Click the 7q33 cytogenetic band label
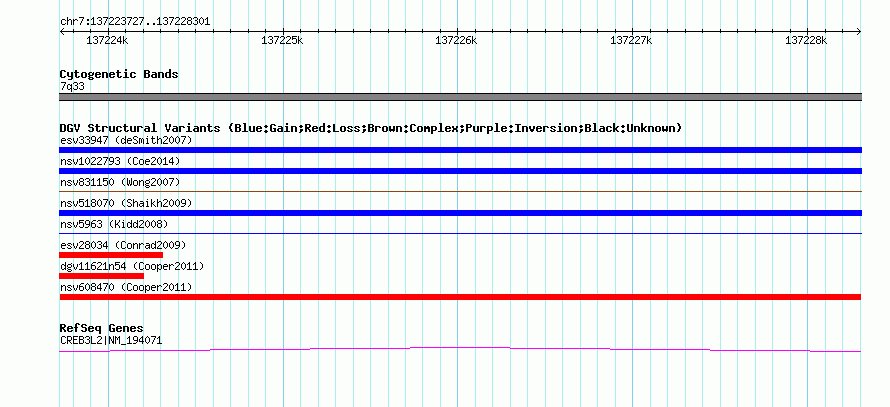Viewport: 890px width, 407px height. [72, 86]
